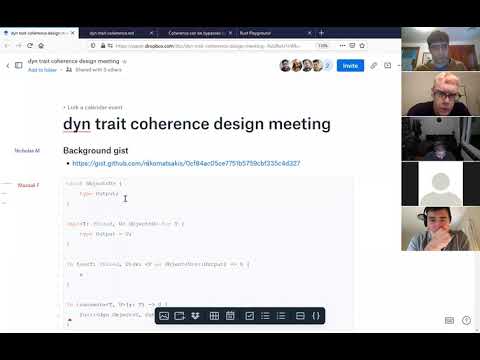
Task: Insert an image from the toolbar
Action: [x=164, y=316]
